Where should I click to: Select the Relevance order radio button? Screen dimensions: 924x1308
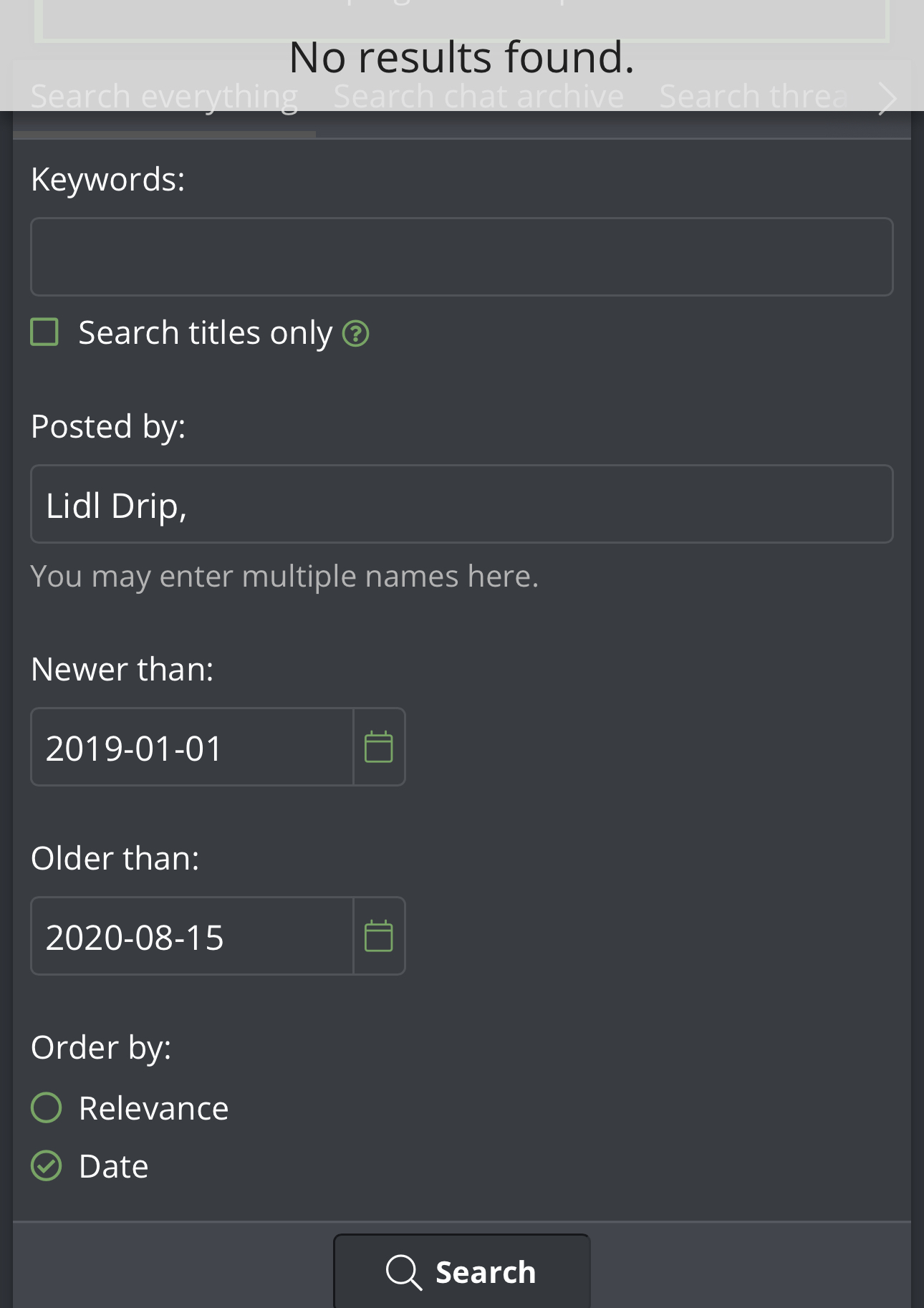click(47, 1107)
